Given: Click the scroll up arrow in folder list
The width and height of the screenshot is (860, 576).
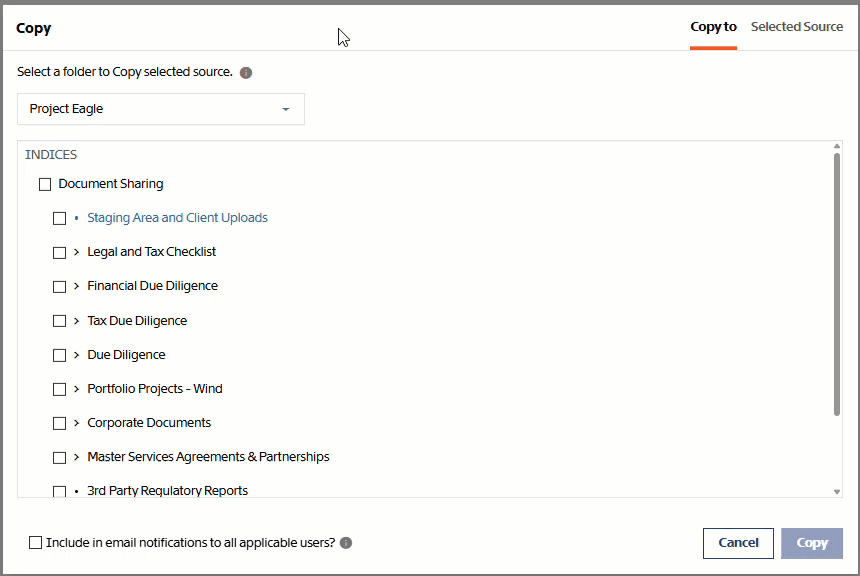Looking at the screenshot, I should (836, 146).
